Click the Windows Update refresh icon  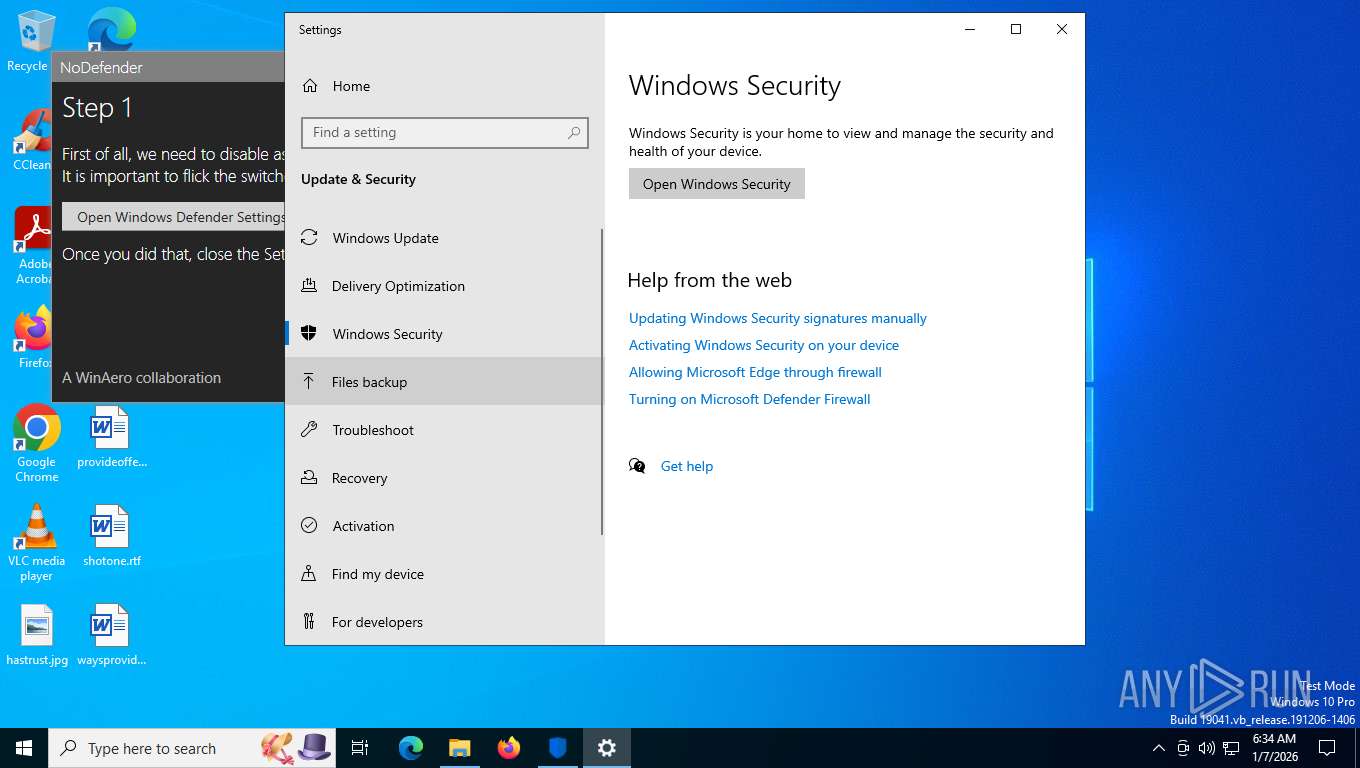(x=309, y=238)
